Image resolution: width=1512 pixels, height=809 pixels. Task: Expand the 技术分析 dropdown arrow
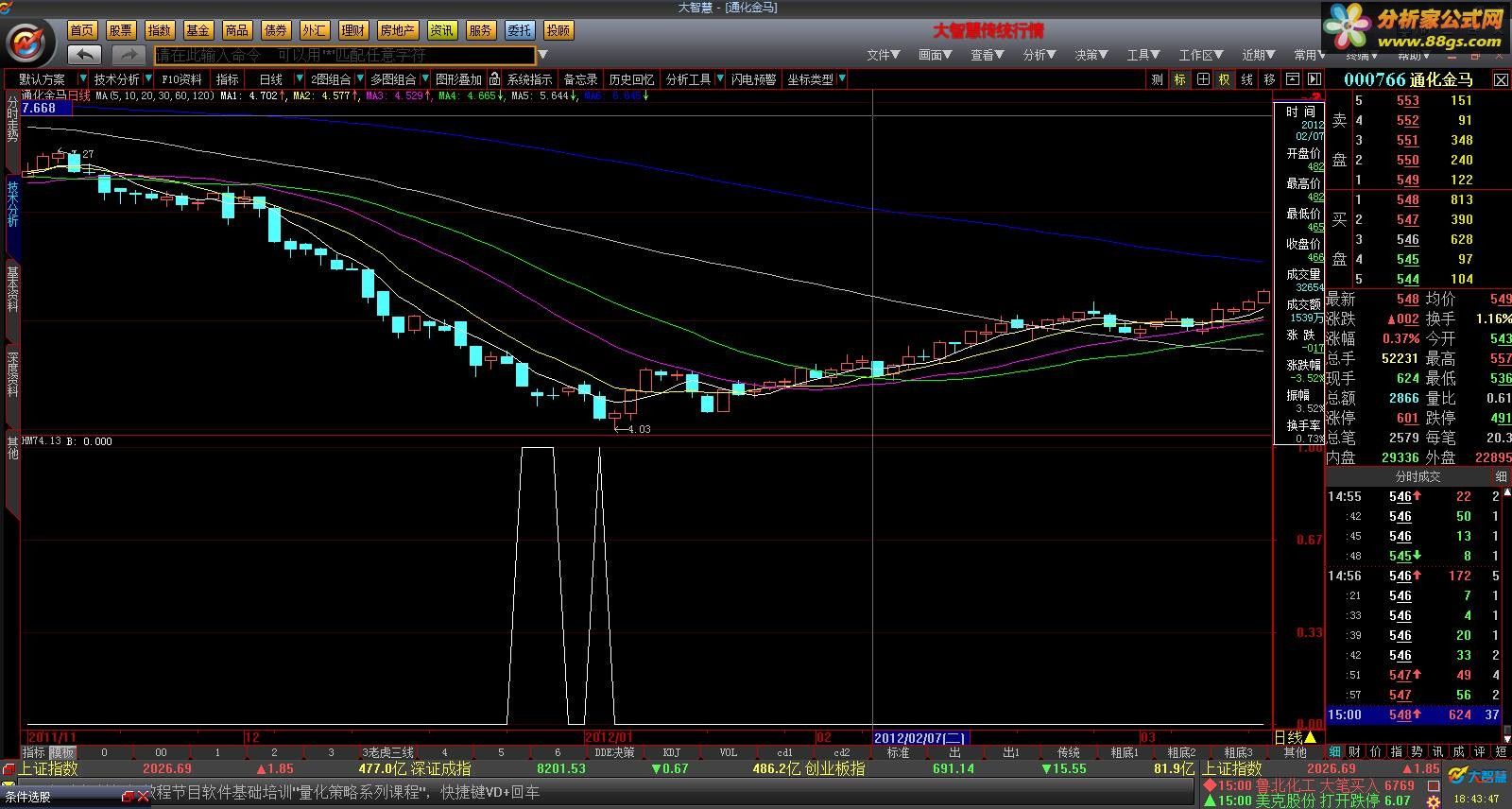pyautogui.click(x=146, y=79)
